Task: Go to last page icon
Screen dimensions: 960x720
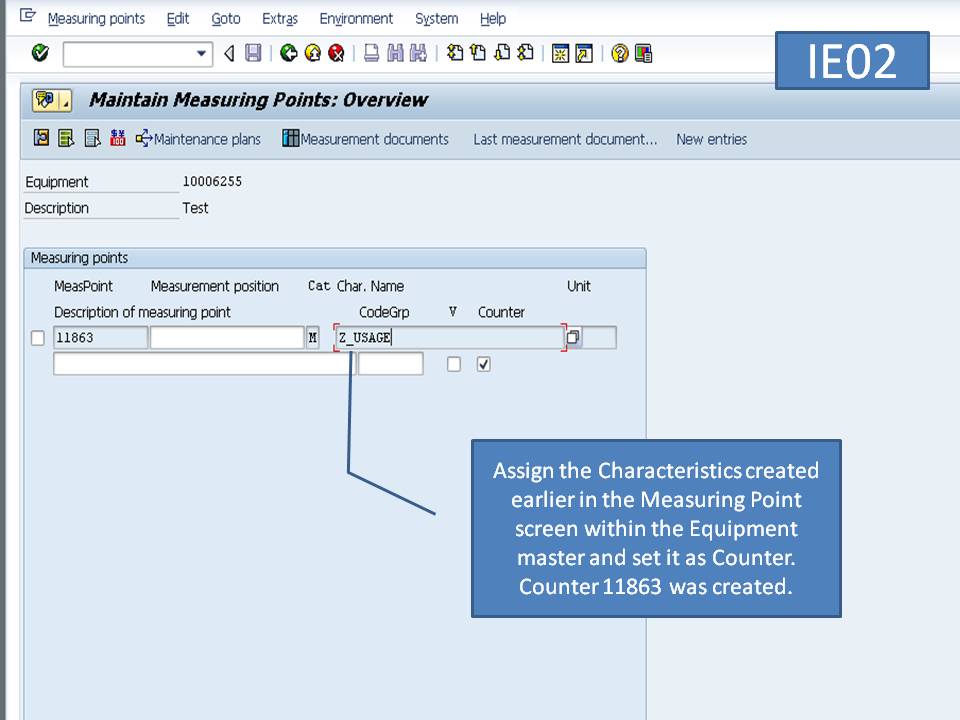Action: [525, 53]
